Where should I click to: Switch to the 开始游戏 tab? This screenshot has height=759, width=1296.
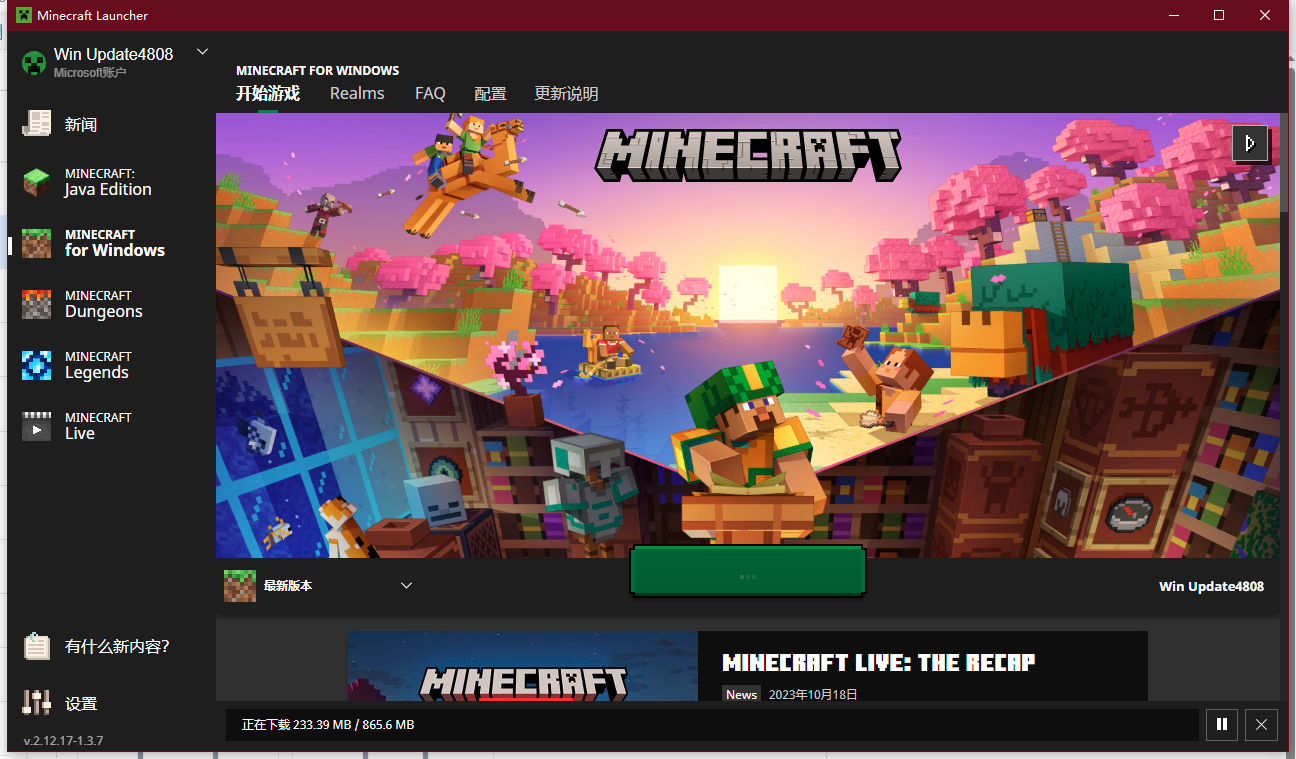pyautogui.click(x=268, y=94)
